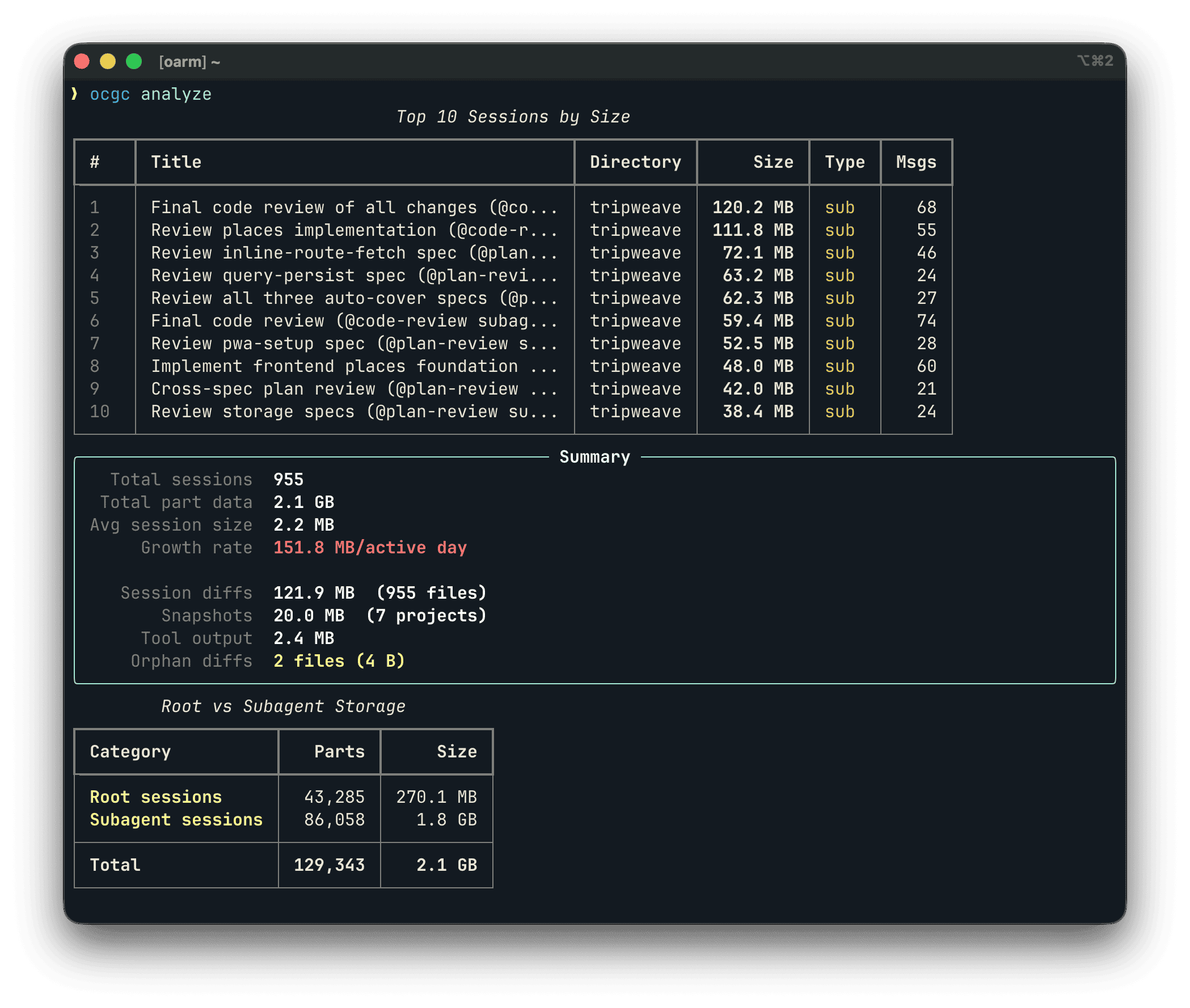Click the yellow Orphan diffs value

click(x=339, y=661)
